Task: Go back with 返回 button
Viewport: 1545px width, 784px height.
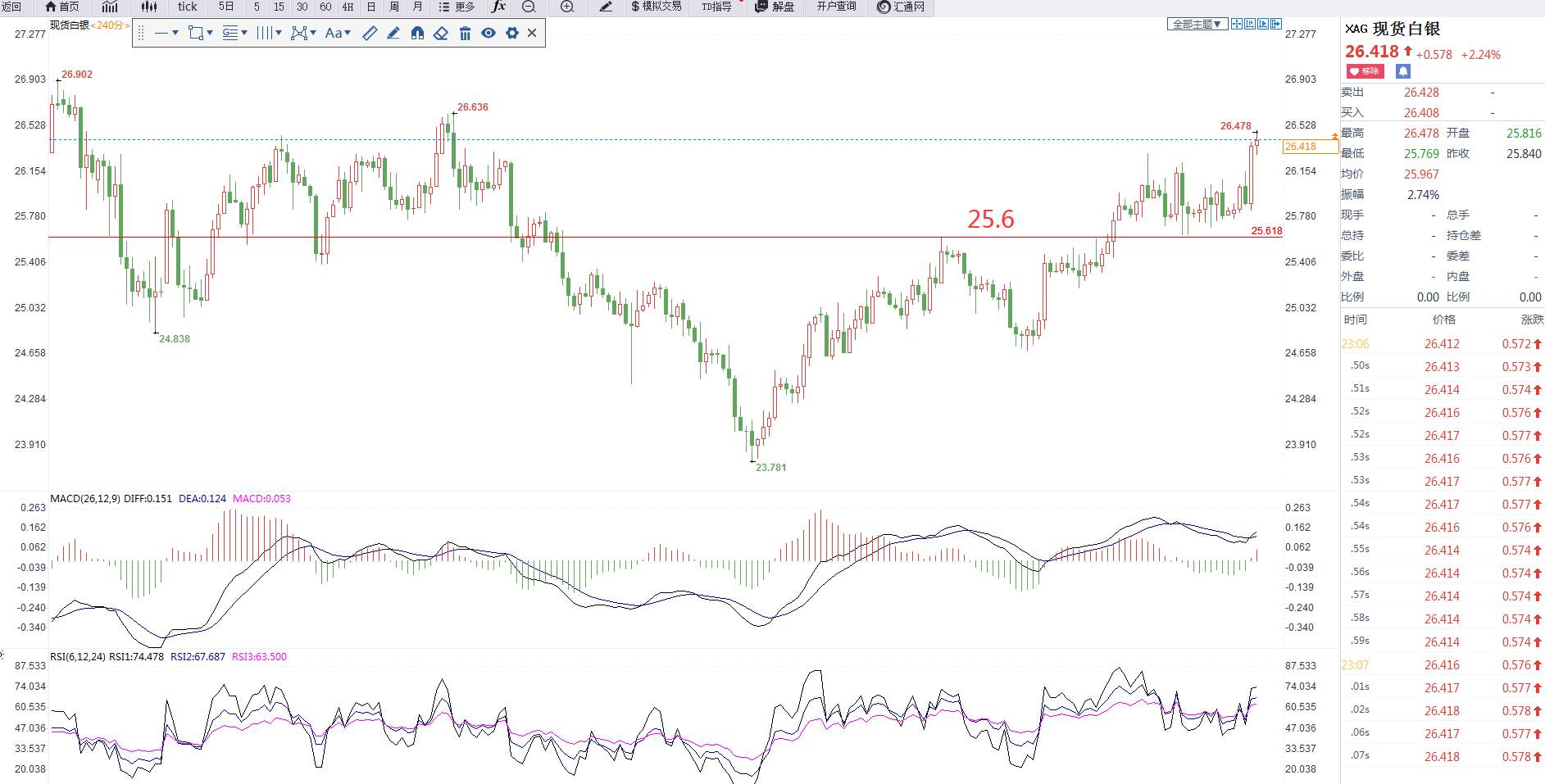Action: pyautogui.click(x=11, y=7)
